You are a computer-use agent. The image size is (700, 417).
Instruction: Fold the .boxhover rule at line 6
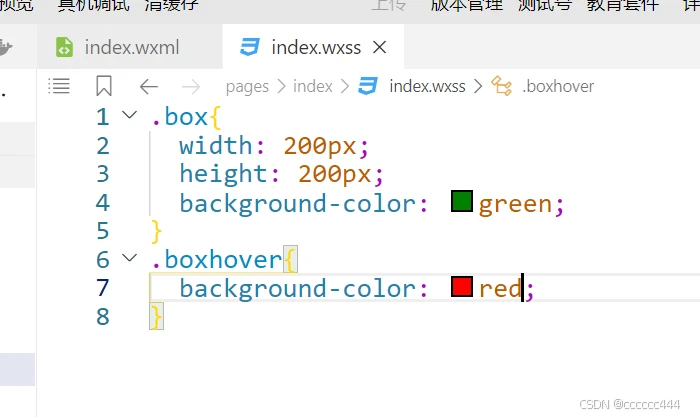coord(129,259)
